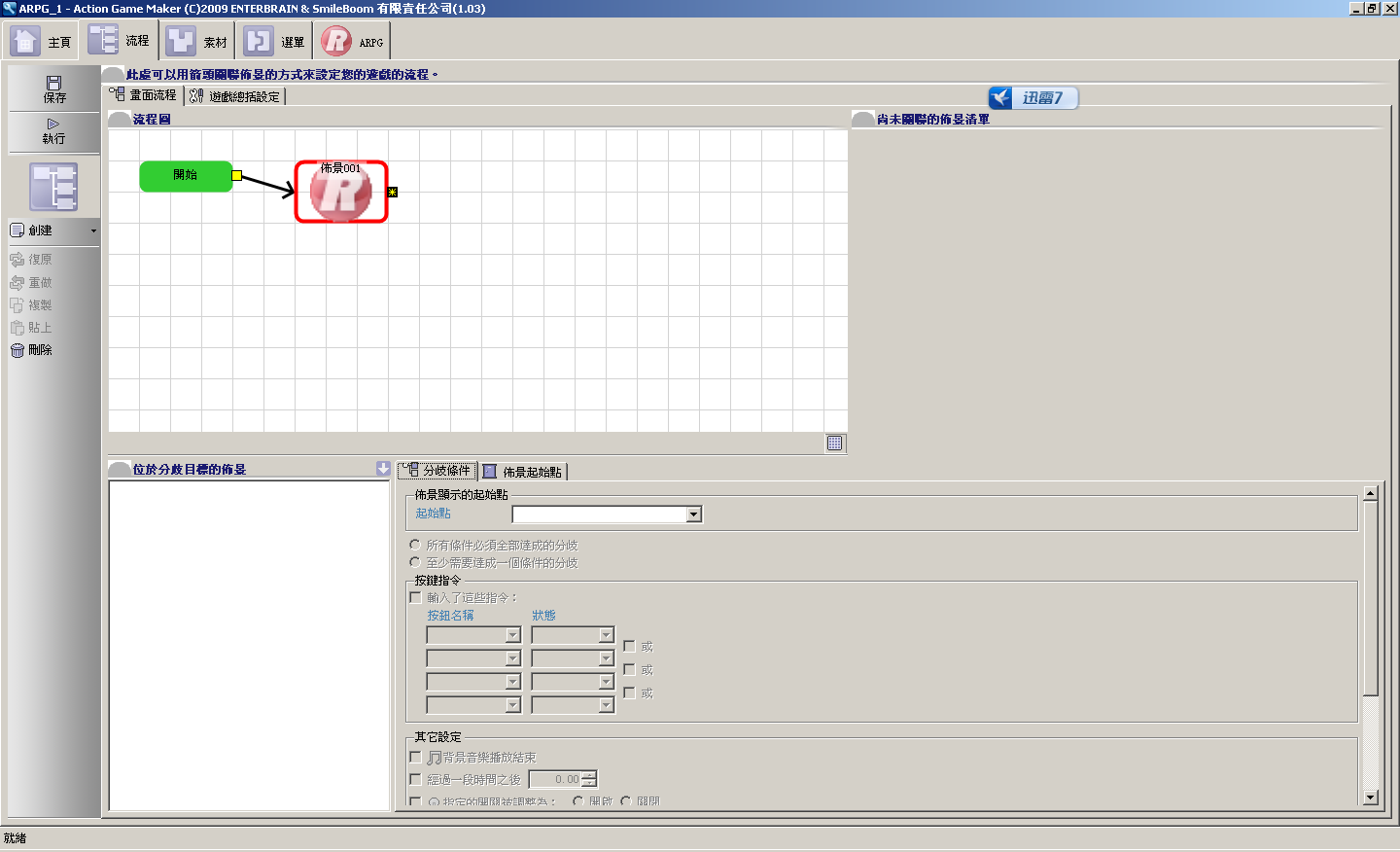Viewport: 1400px width, 852px height.
Task: Click the yellow connector on 開始 node
Action: [236, 176]
